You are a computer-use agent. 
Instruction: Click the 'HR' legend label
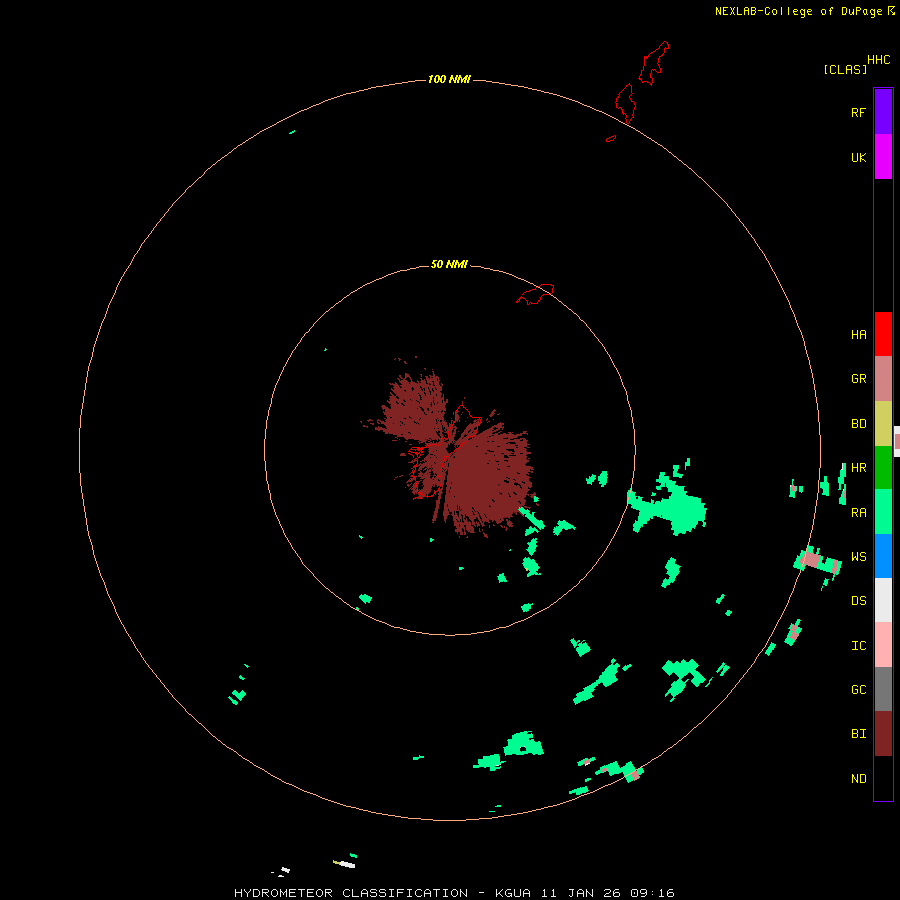[859, 468]
